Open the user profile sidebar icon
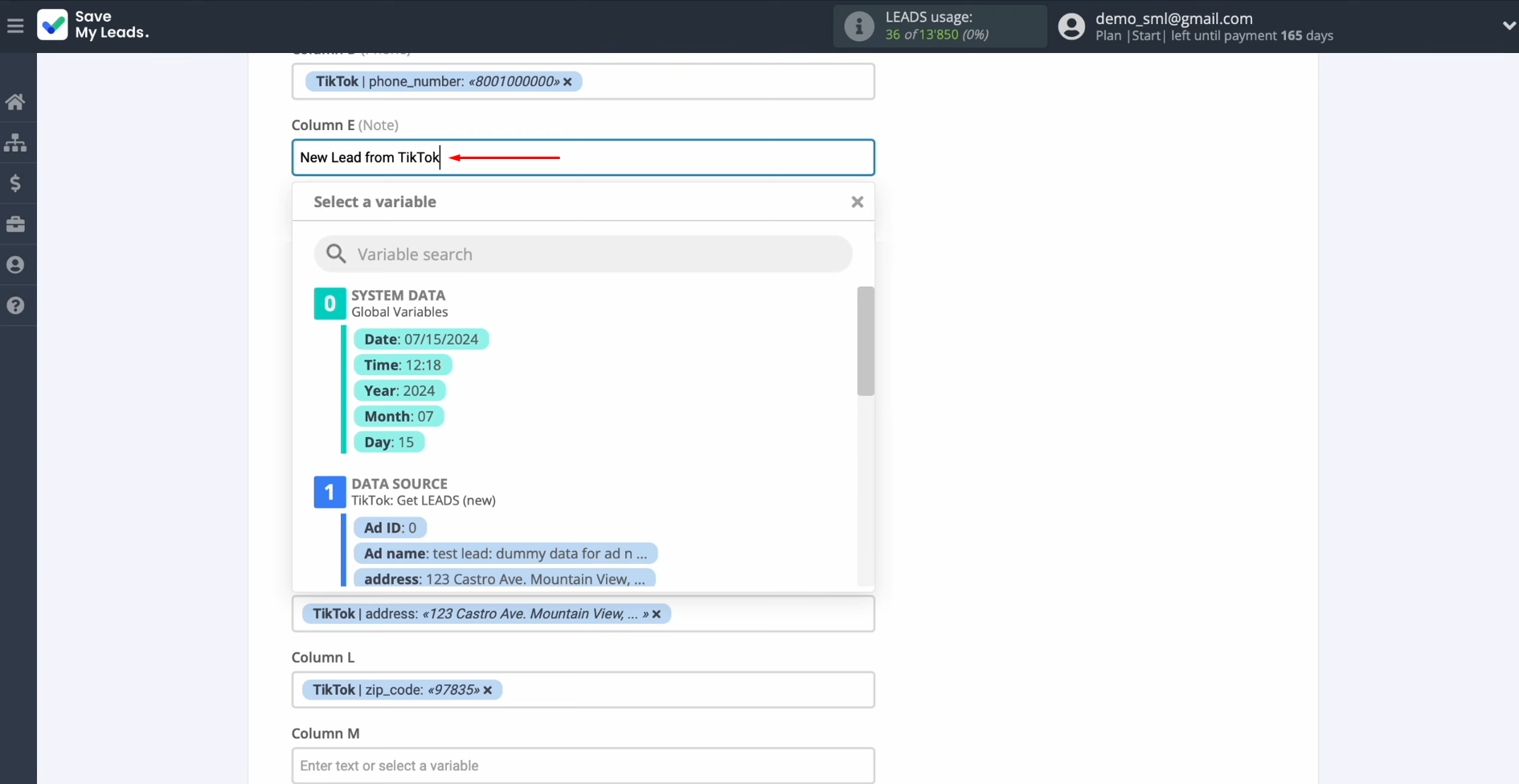 click(15, 265)
